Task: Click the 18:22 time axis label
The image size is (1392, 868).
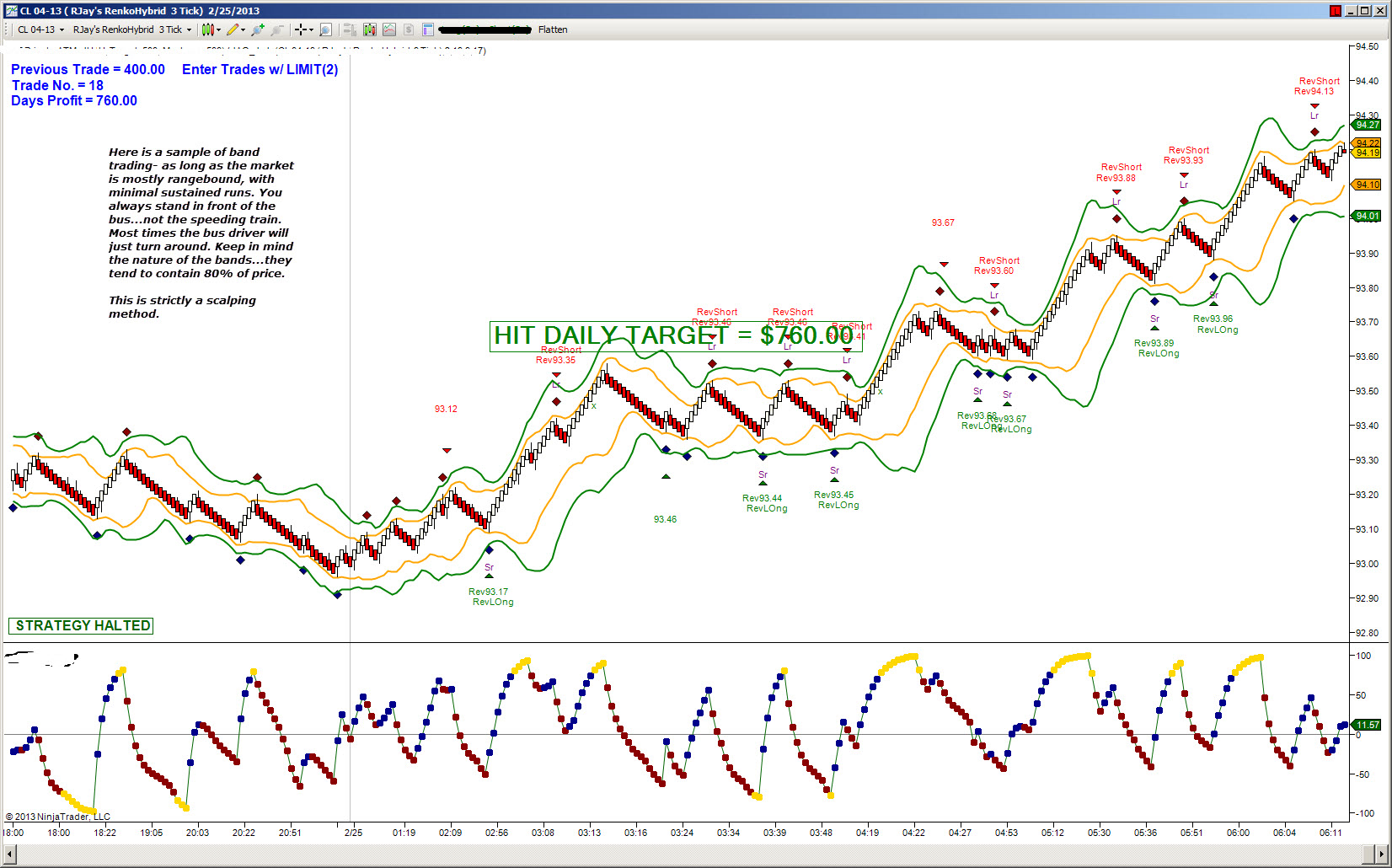Action: click(104, 833)
